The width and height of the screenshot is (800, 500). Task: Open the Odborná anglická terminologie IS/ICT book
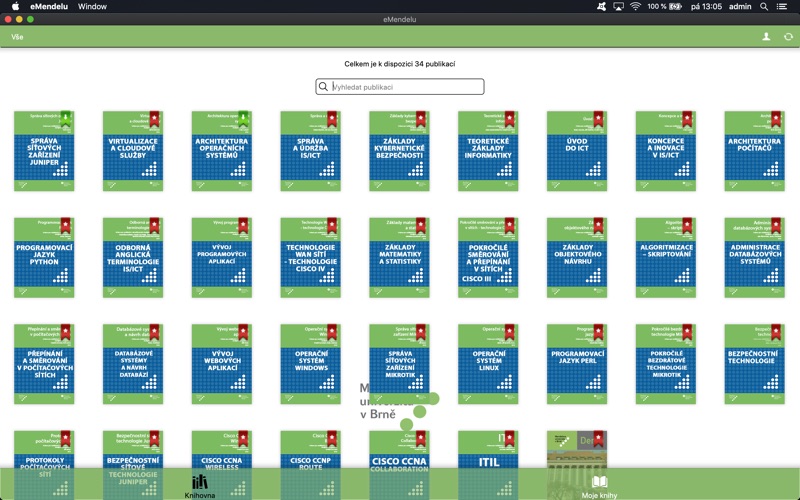[133, 258]
